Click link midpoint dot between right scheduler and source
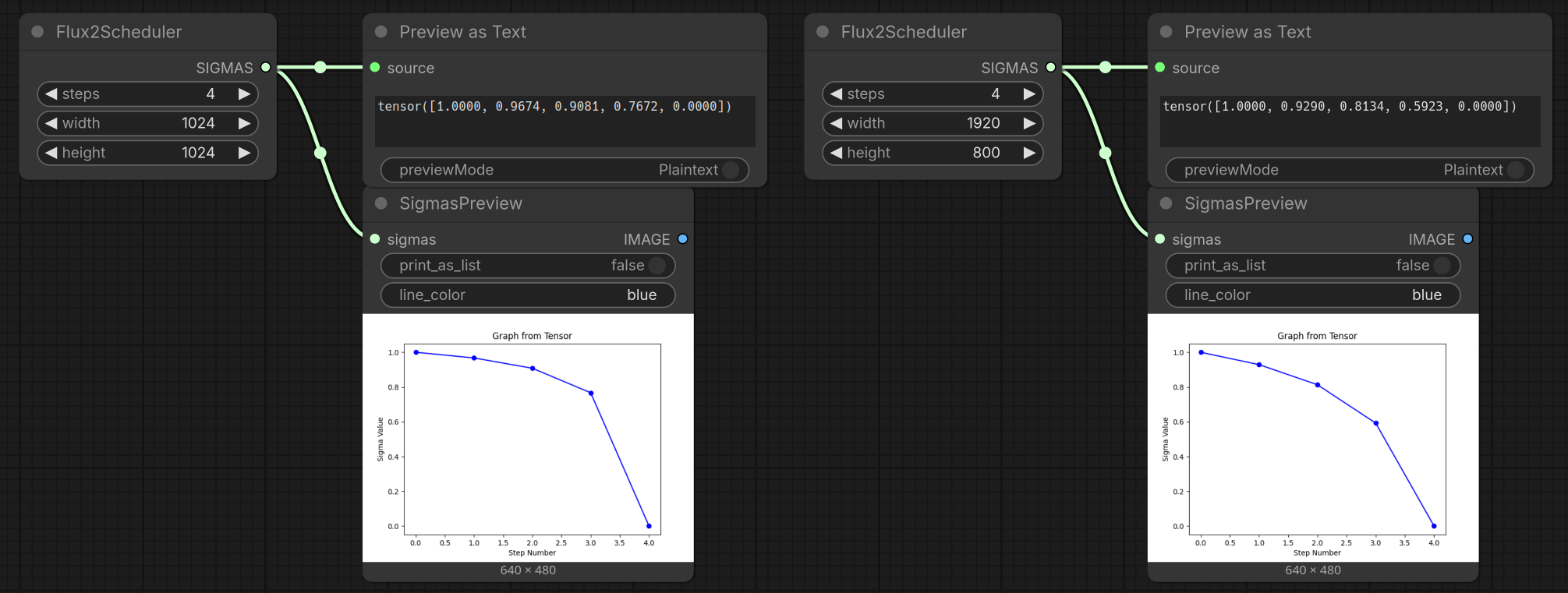Viewport: 1568px width, 593px height. 1106,68
